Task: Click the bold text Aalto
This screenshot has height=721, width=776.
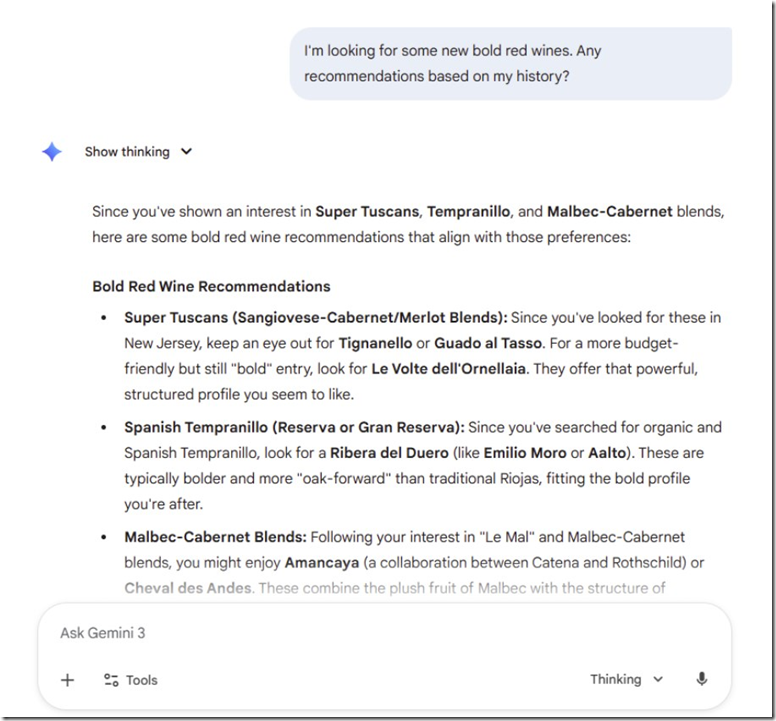Action: (607, 453)
